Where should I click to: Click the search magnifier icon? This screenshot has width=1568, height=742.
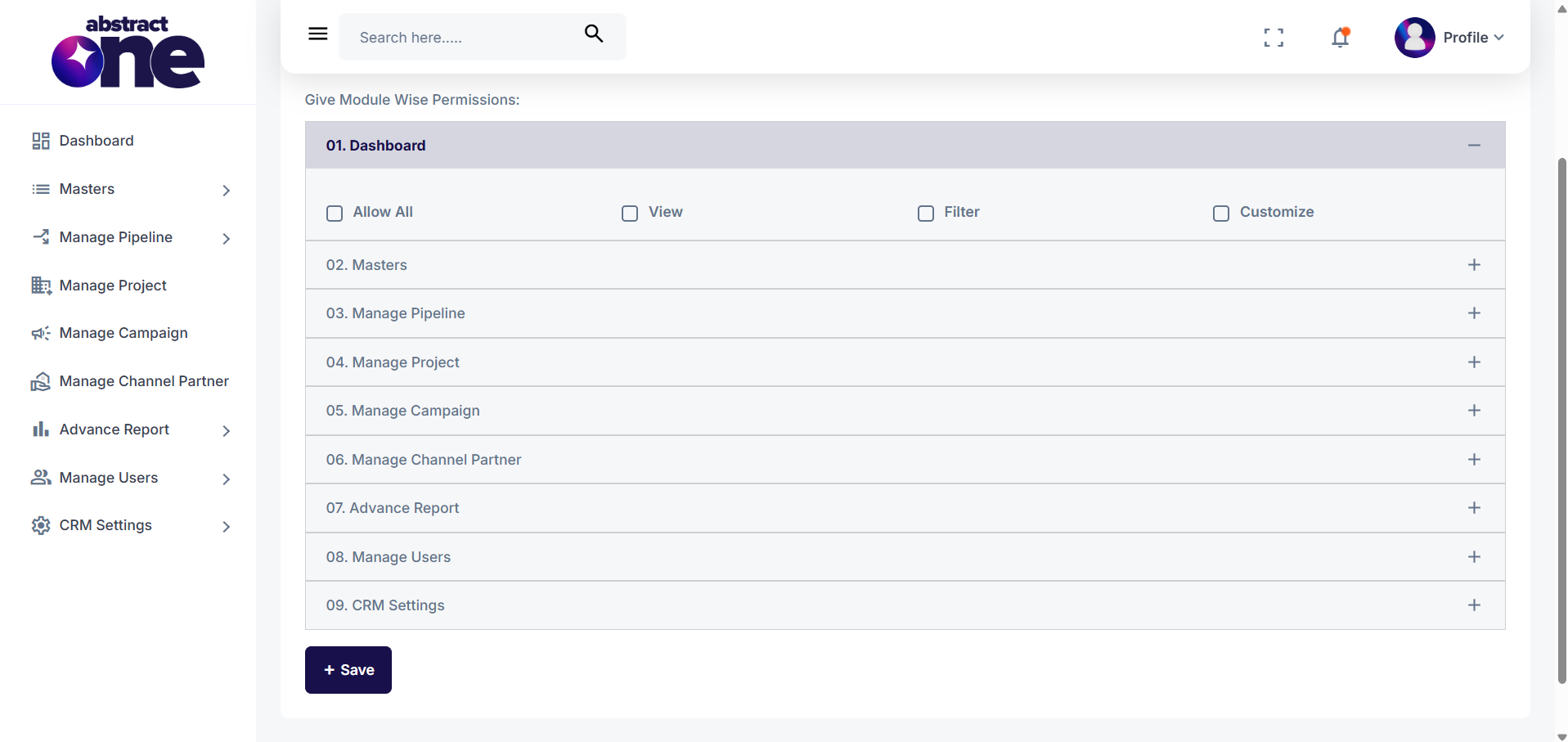point(594,34)
